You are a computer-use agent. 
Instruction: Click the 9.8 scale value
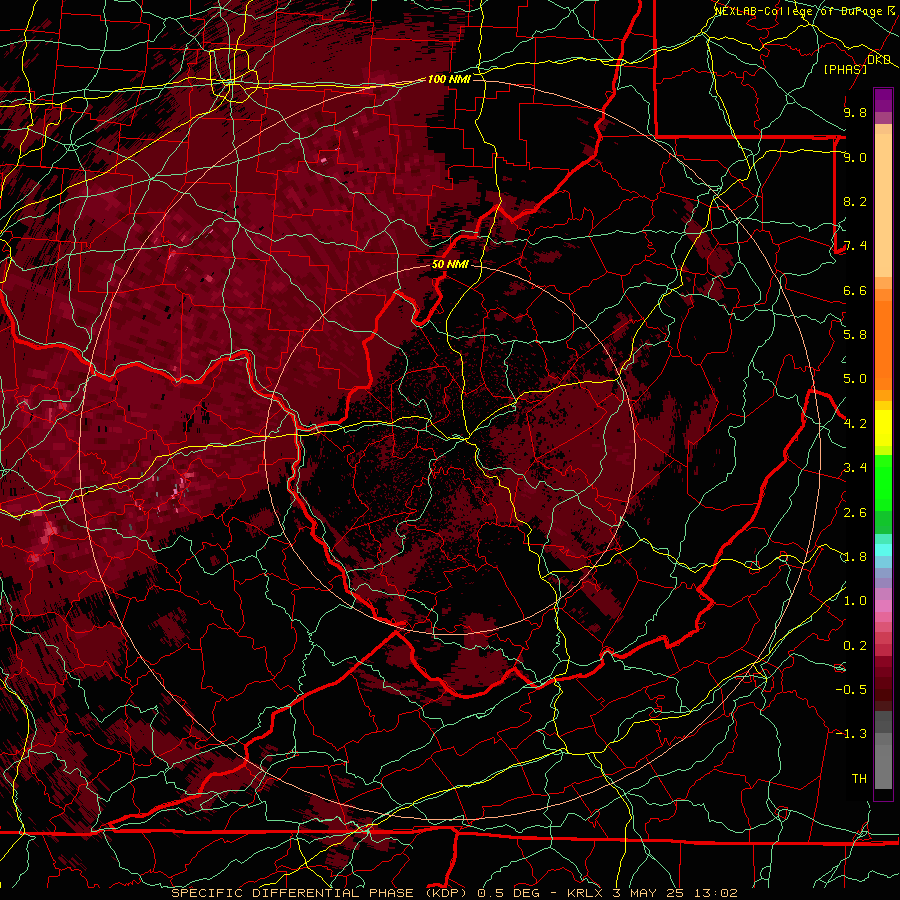pos(855,112)
